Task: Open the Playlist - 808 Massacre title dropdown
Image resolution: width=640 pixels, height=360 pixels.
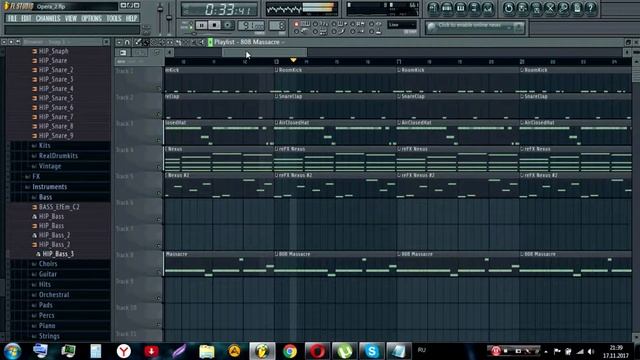Action: click(249, 42)
